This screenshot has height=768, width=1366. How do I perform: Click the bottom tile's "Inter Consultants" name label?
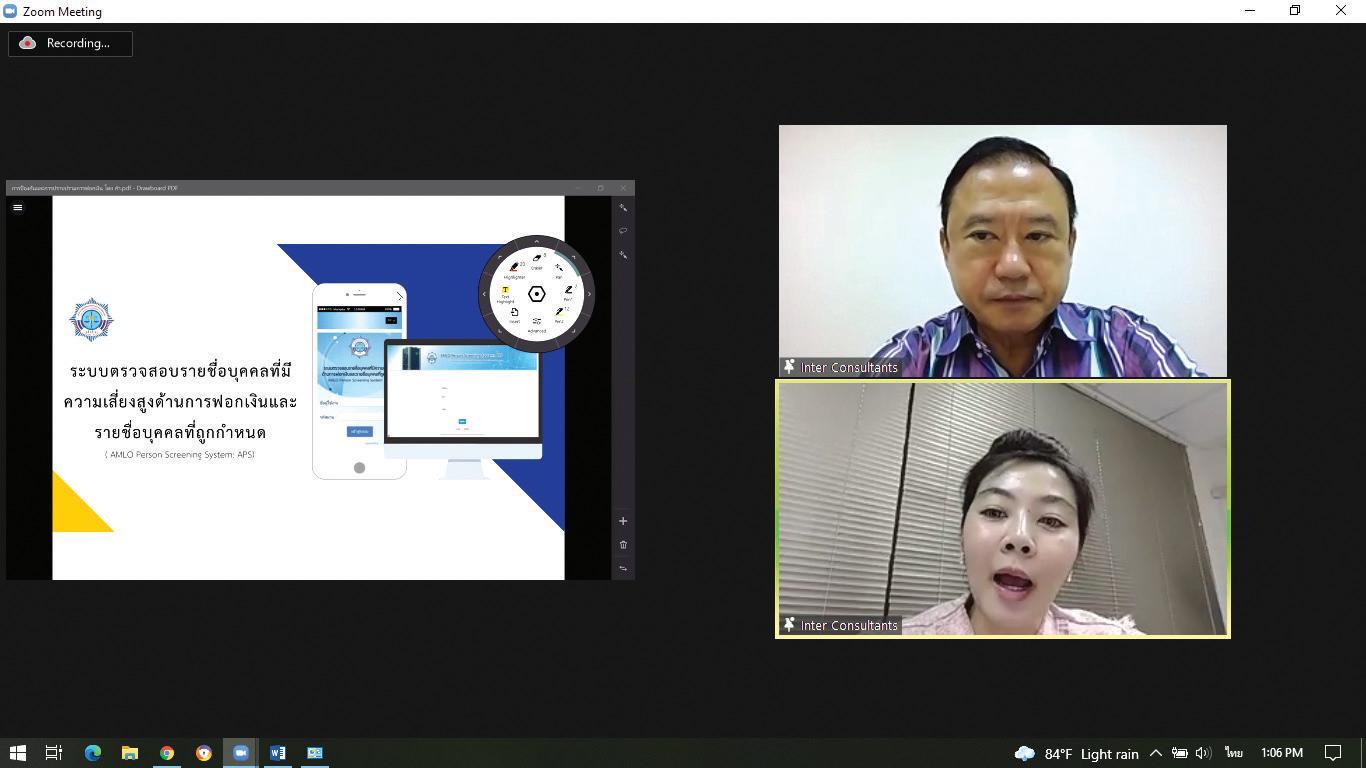[x=849, y=625]
